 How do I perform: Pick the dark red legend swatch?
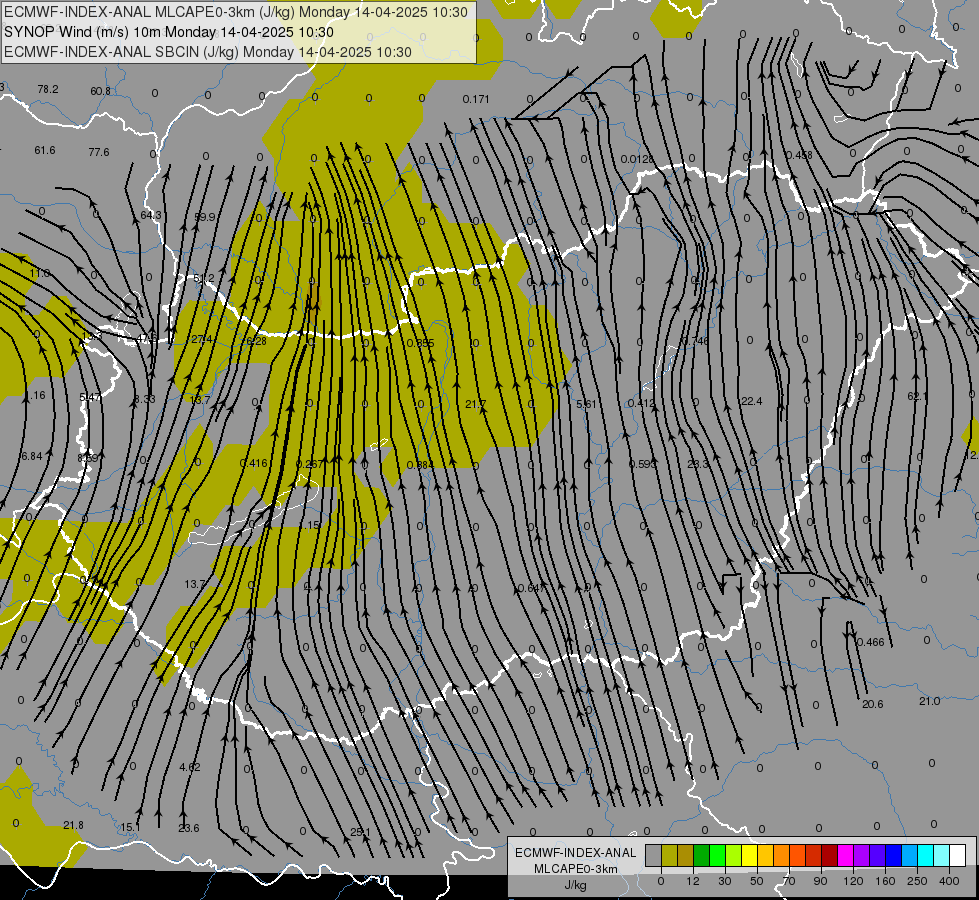coord(830,856)
